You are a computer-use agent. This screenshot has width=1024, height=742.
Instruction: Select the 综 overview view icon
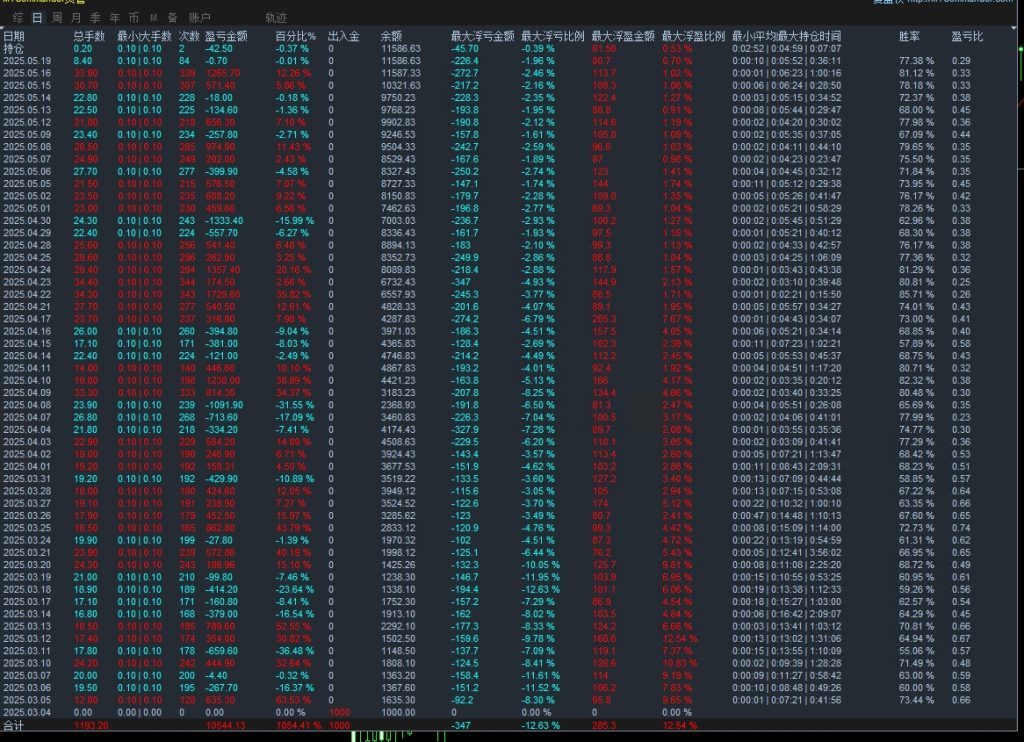[16, 18]
